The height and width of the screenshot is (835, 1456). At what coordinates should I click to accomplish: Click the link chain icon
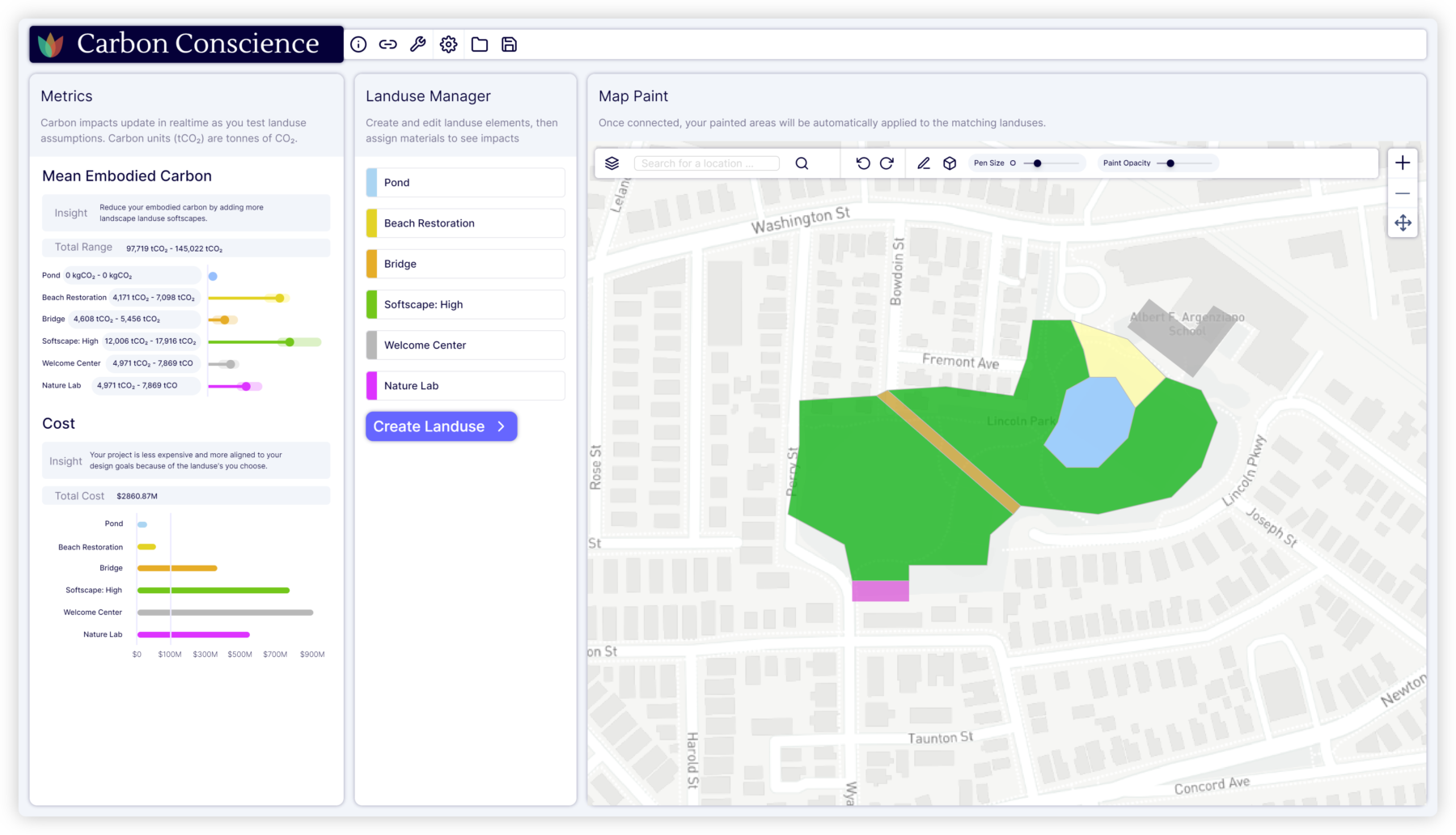pyautogui.click(x=388, y=45)
